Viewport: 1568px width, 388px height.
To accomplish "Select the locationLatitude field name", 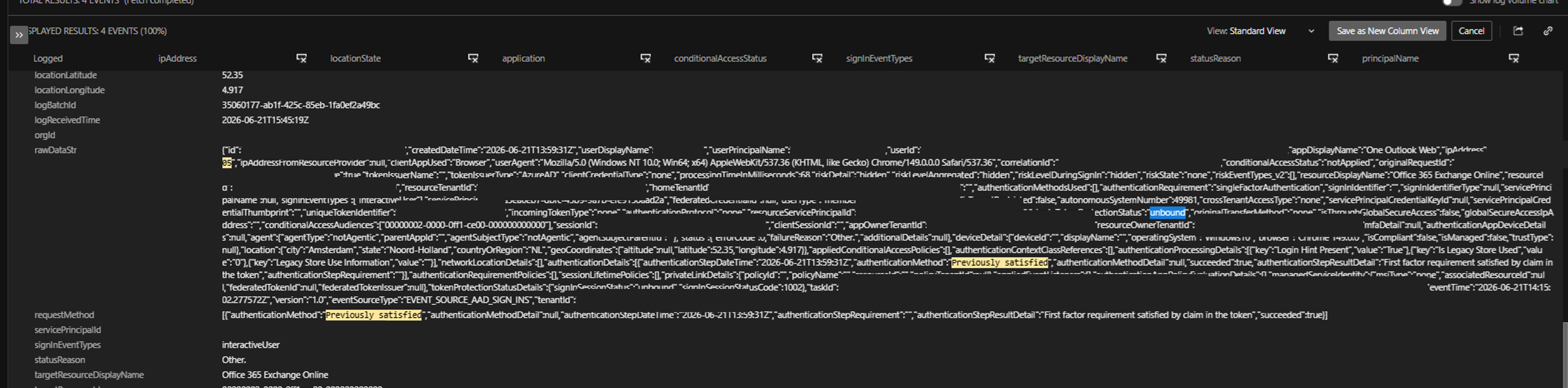I will [x=66, y=76].
